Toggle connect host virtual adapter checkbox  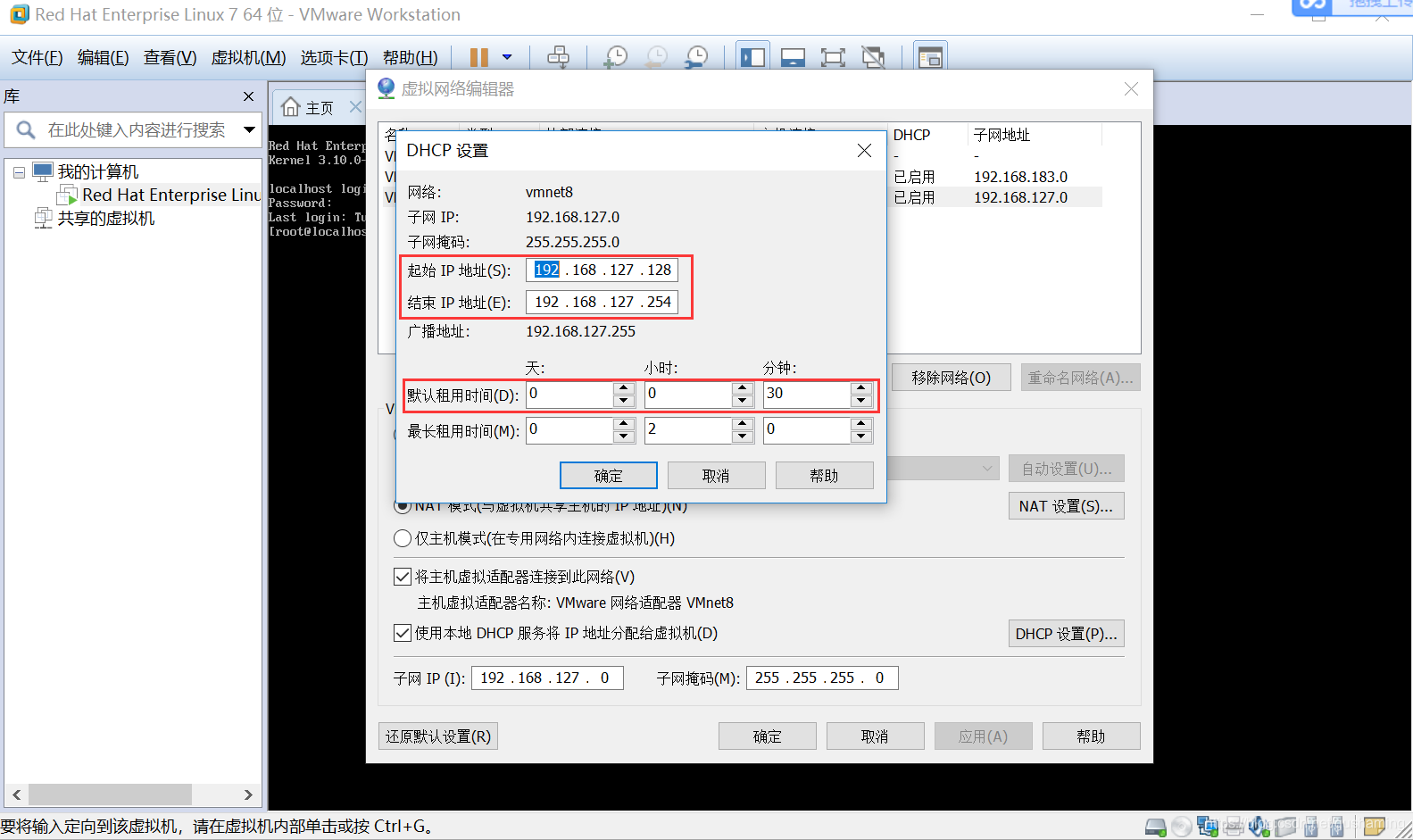(403, 577)
